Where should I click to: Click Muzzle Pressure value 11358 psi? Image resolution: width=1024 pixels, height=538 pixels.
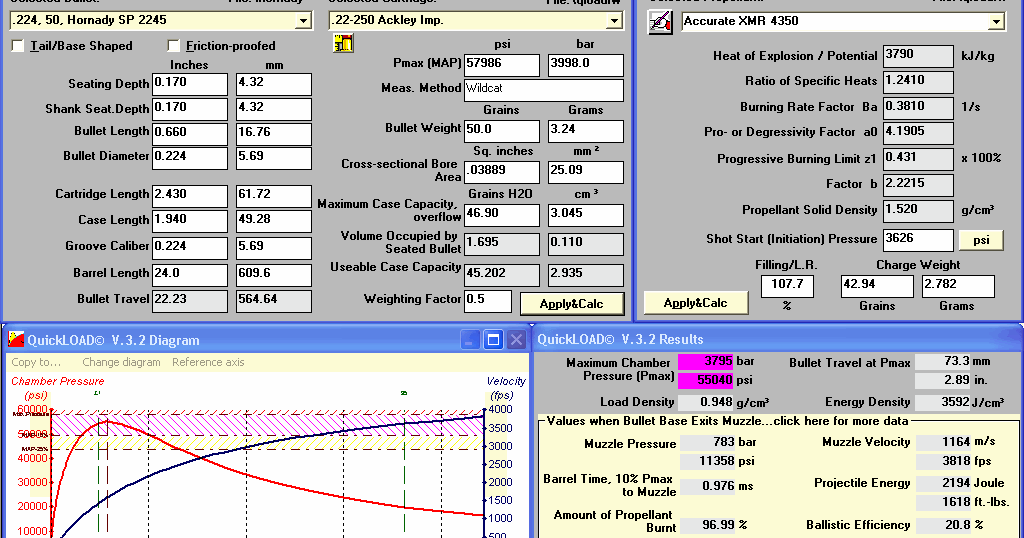coord(708,462)
